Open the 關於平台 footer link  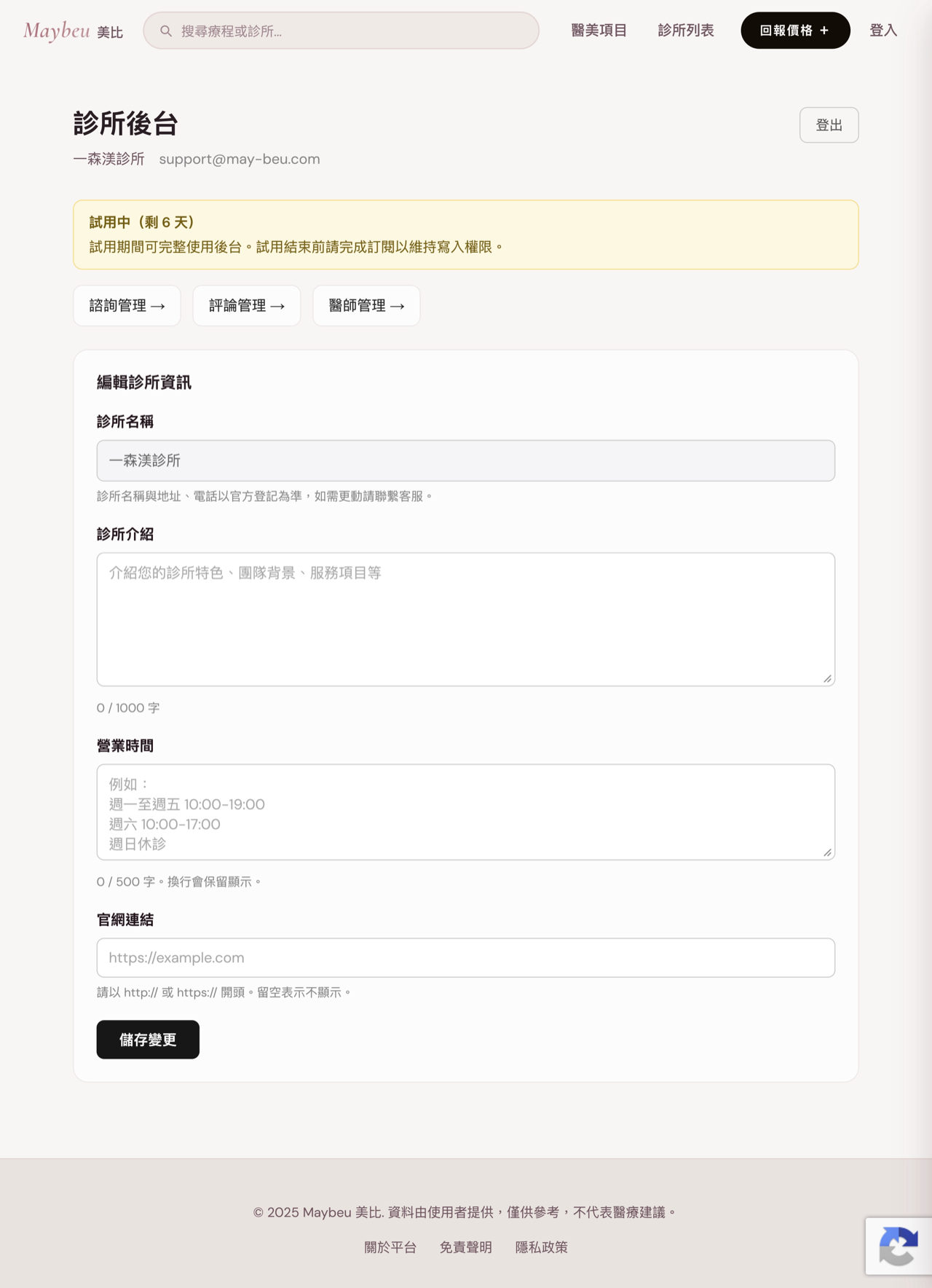(x=390, y=1247)
